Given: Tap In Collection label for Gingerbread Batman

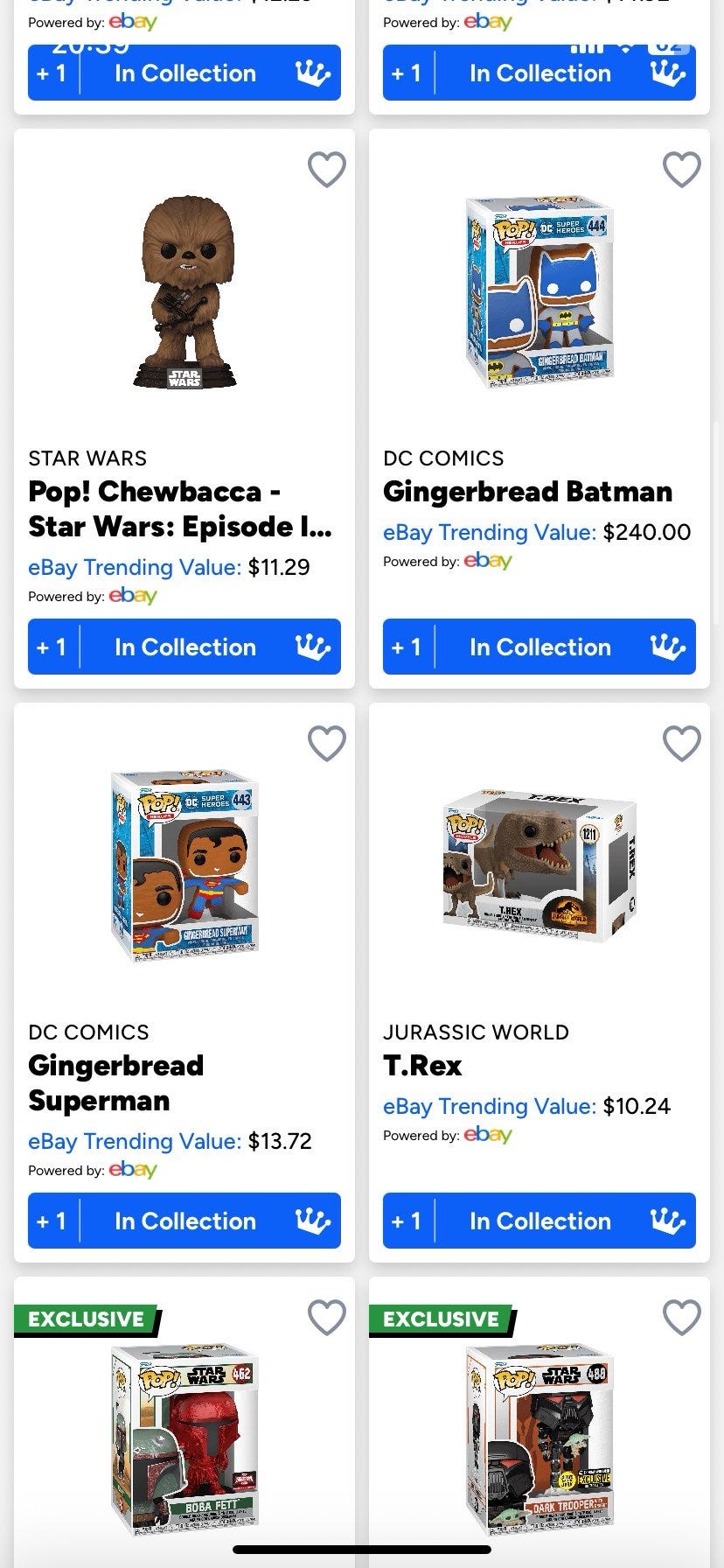Looking at the screenshot, I should click(x=540, y=647).
